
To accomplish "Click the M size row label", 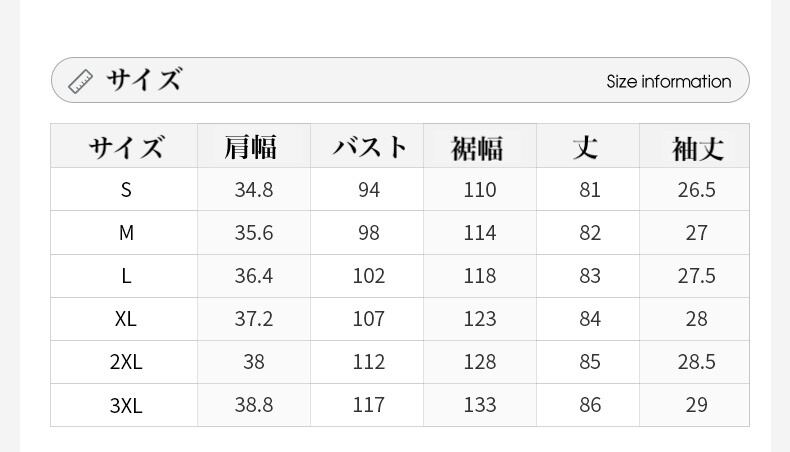I will click(x=126, y=233).
